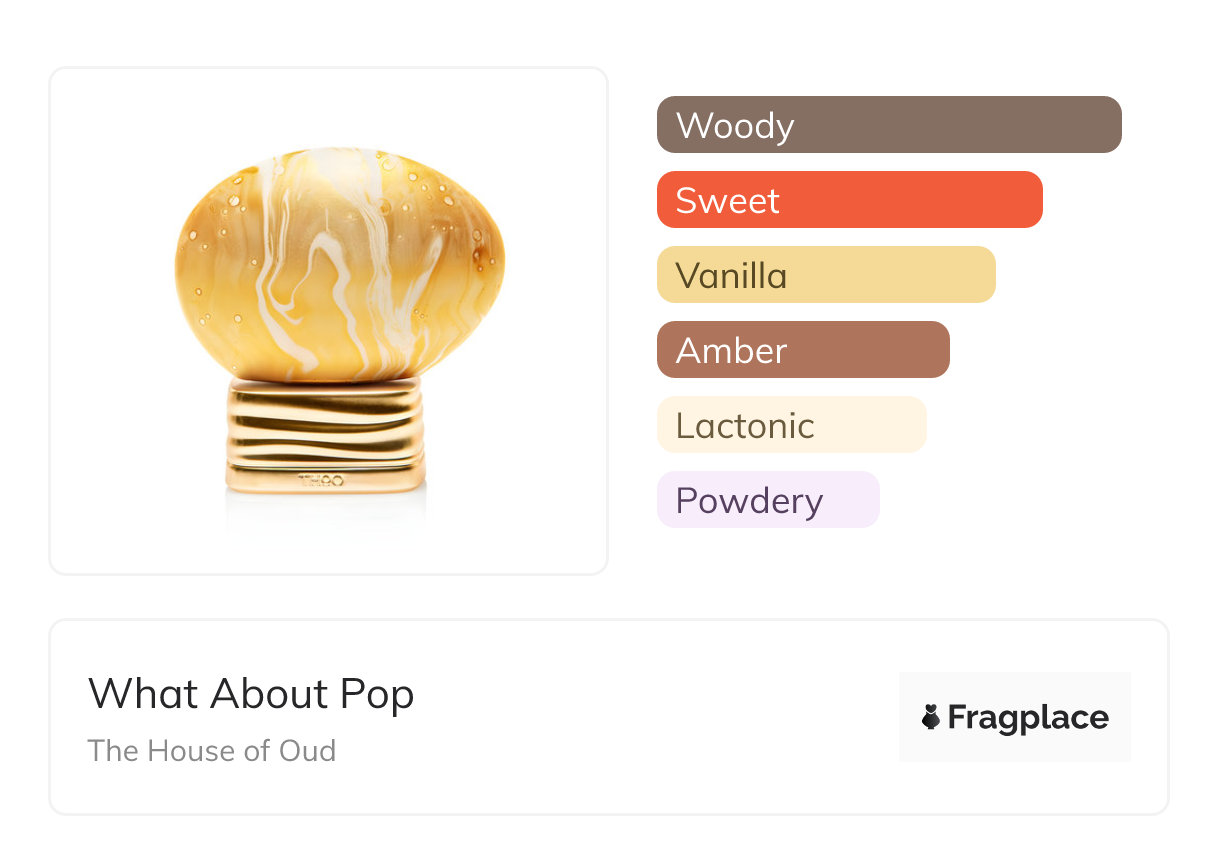The height and width of the screenshot is (864, 1218).
Task: Click the Sweet label text
Action: pos(727,201)
